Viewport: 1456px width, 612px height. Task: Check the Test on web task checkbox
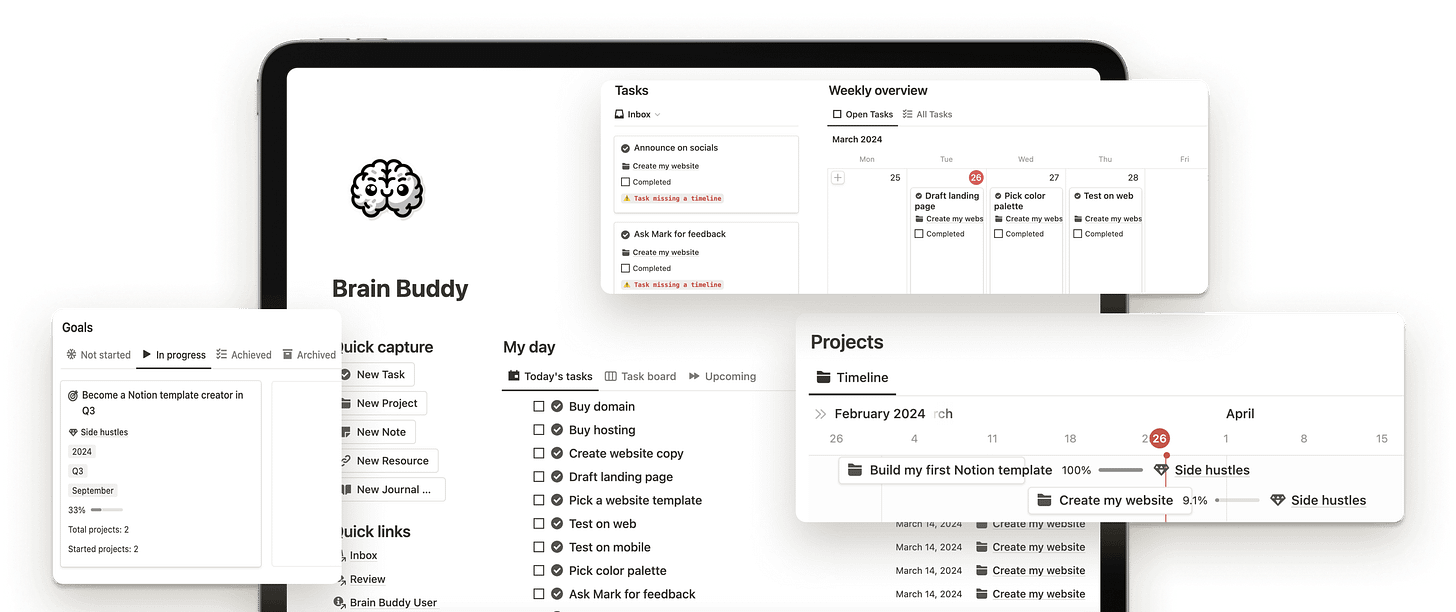pos(539,524)
